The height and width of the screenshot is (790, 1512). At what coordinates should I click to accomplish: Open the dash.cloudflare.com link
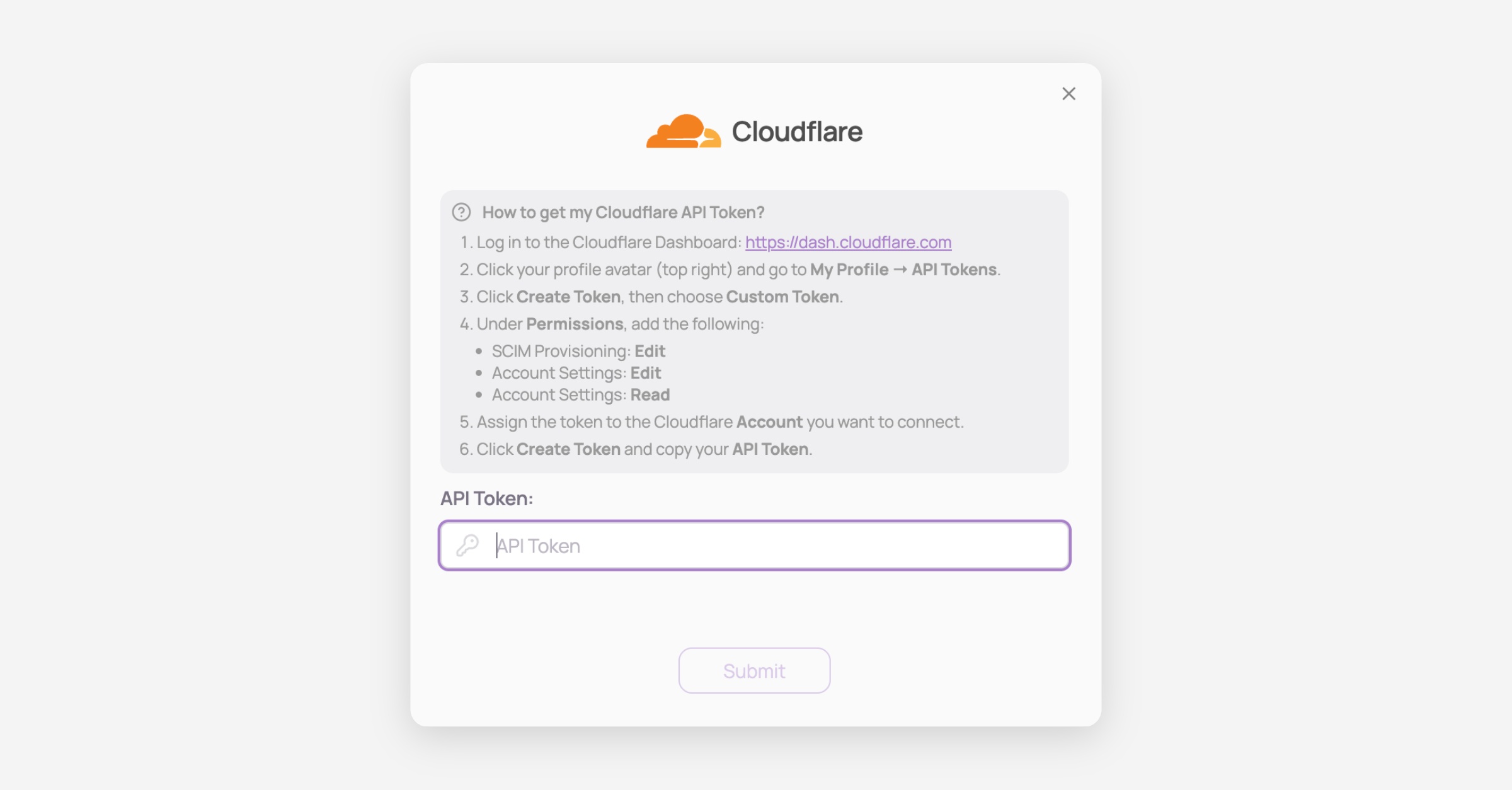[x=848, y=242]
